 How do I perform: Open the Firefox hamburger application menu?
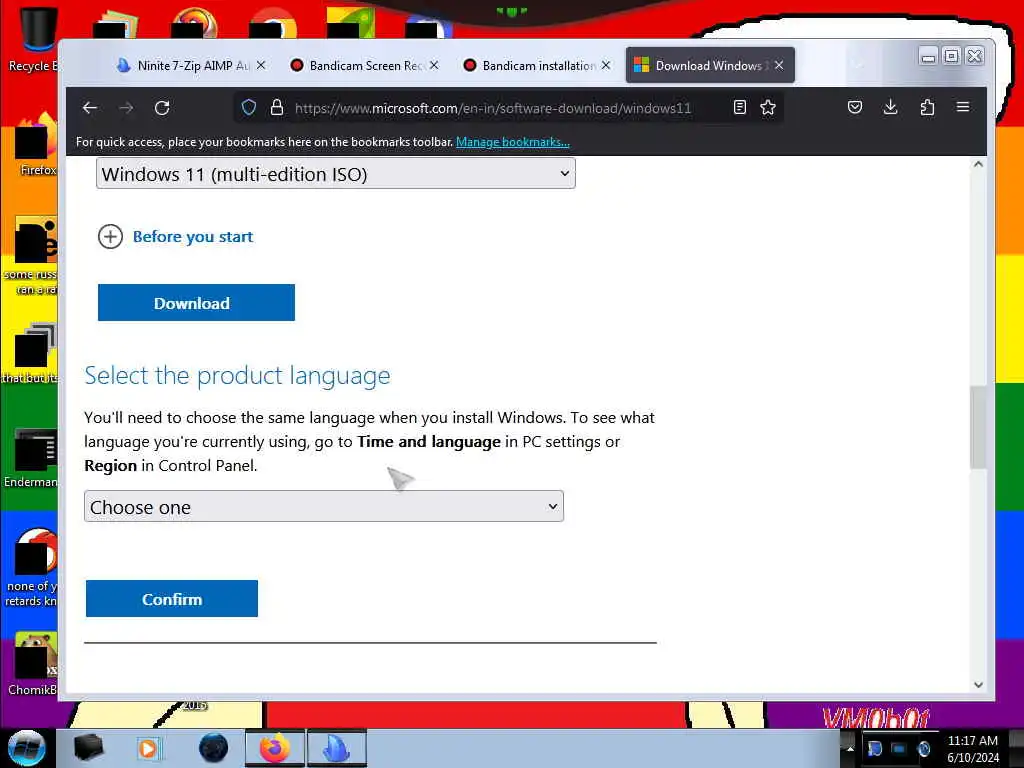click(963, 107)
